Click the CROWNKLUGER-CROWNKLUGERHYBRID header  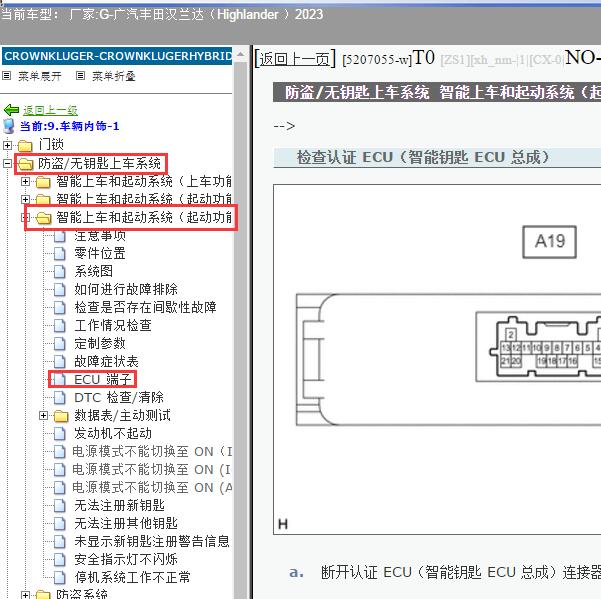click(x=117, y=56)
